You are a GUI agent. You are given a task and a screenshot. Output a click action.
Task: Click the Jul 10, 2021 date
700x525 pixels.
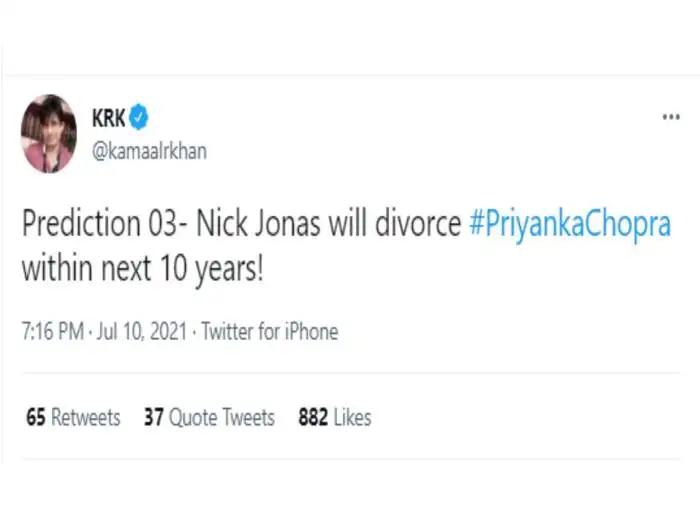click(142, 332)
